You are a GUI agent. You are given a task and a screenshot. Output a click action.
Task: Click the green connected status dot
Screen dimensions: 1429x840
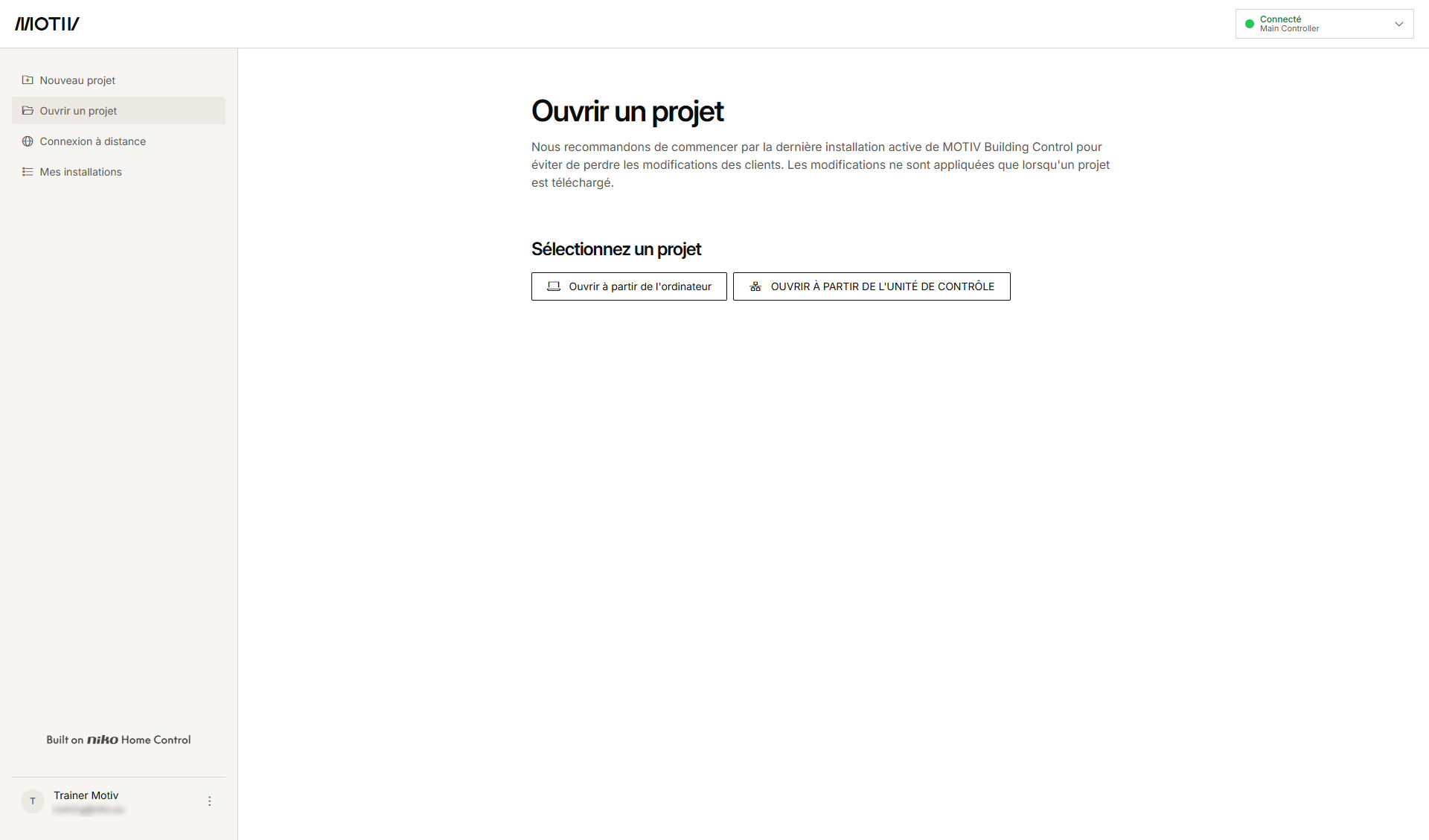point(1250,24)
